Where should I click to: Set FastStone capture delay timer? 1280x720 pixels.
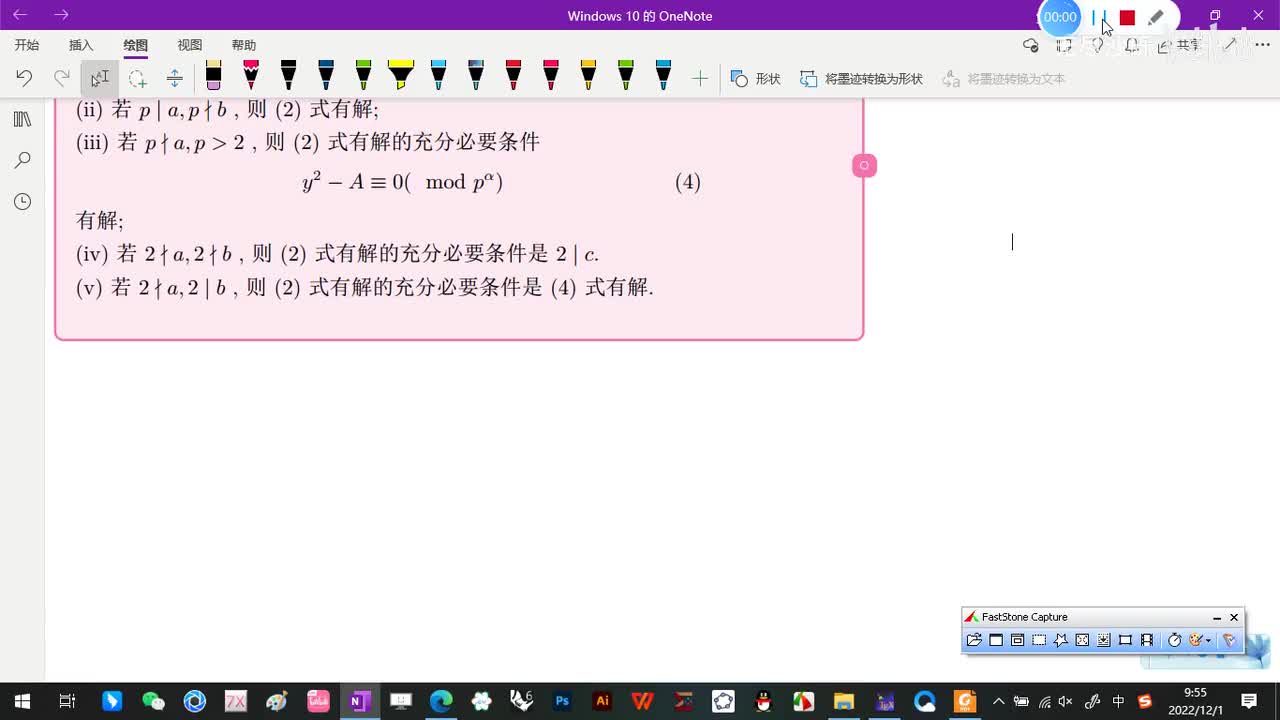[x=1175, y=640]
